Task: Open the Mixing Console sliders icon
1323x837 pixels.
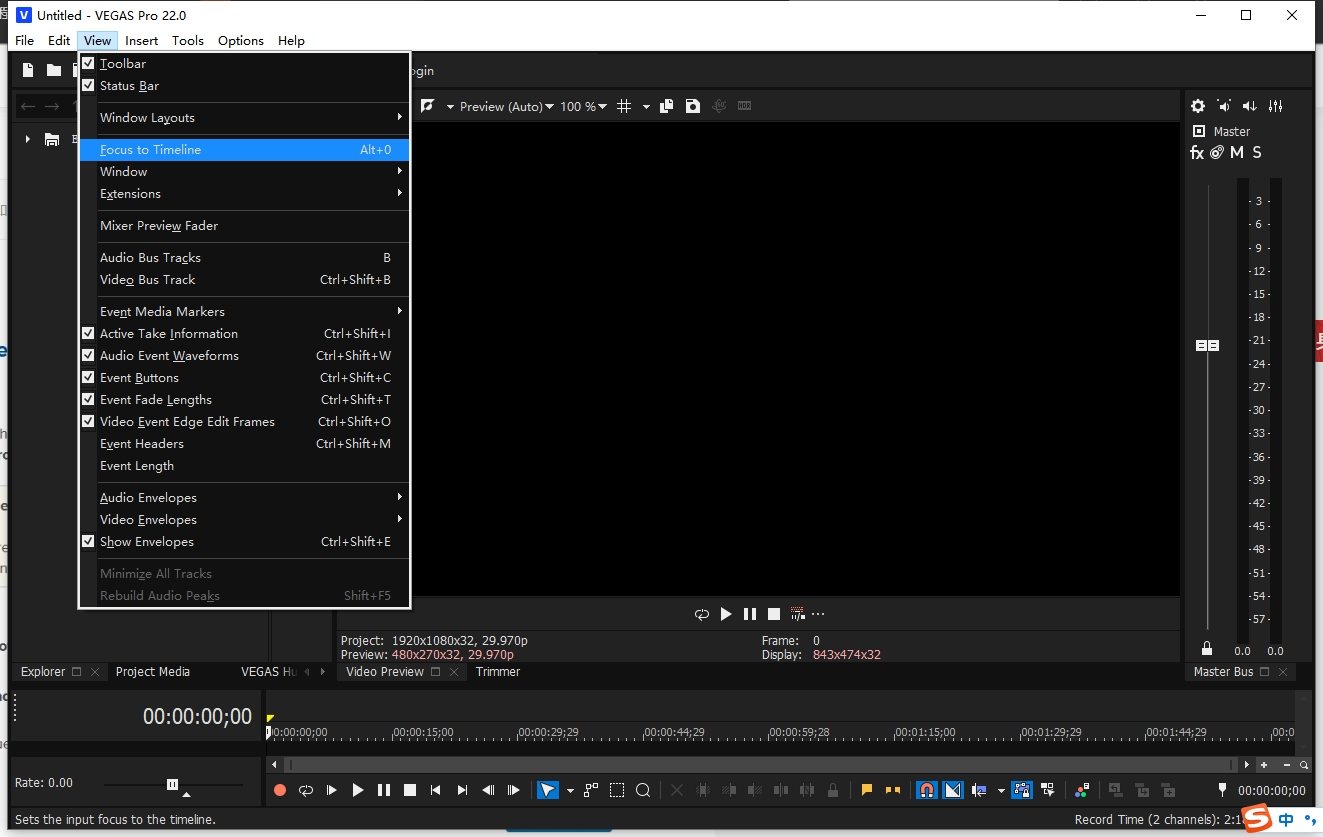Action: (1275, 106)
